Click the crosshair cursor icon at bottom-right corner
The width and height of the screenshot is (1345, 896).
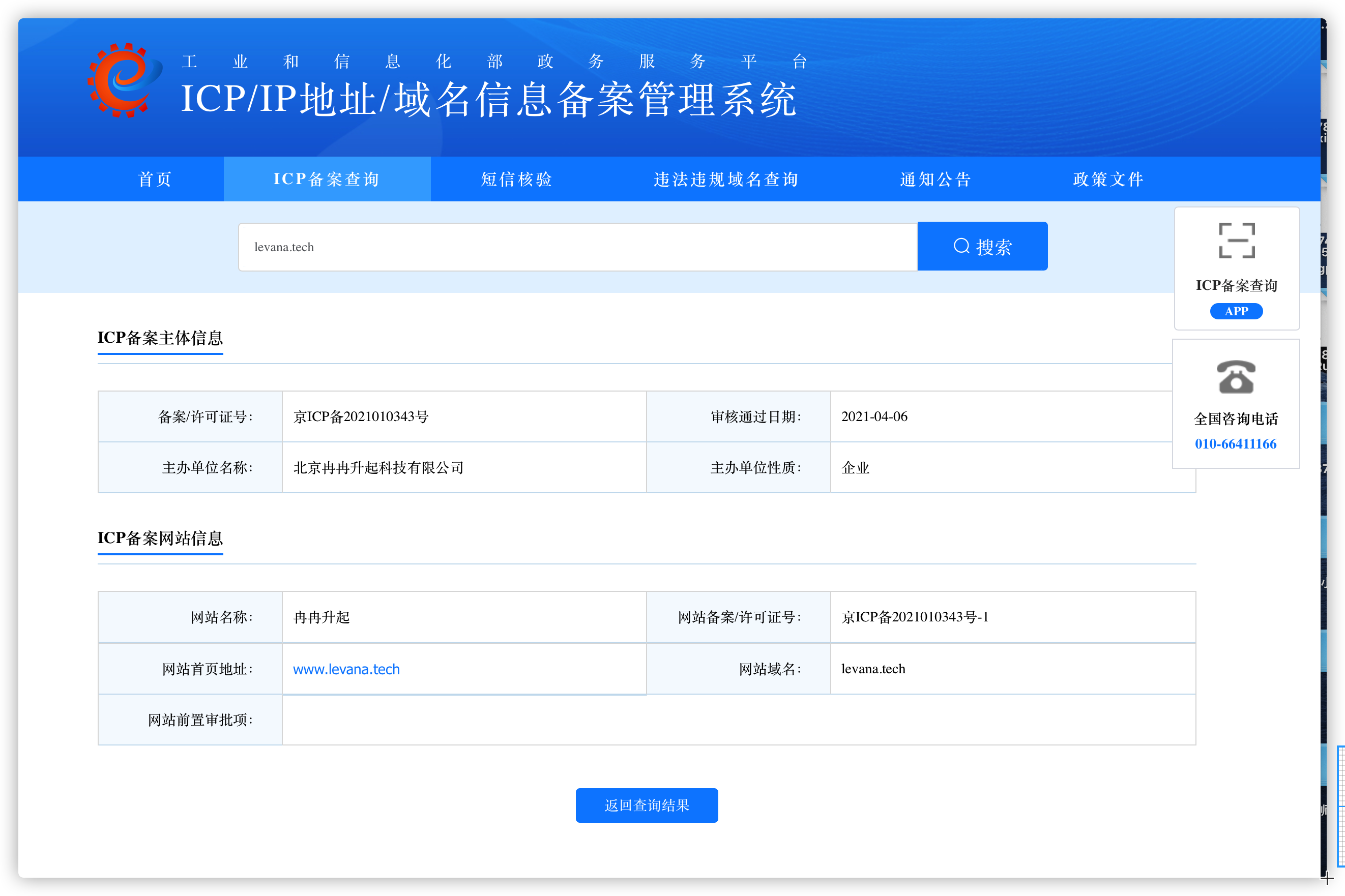(1327, 878)
